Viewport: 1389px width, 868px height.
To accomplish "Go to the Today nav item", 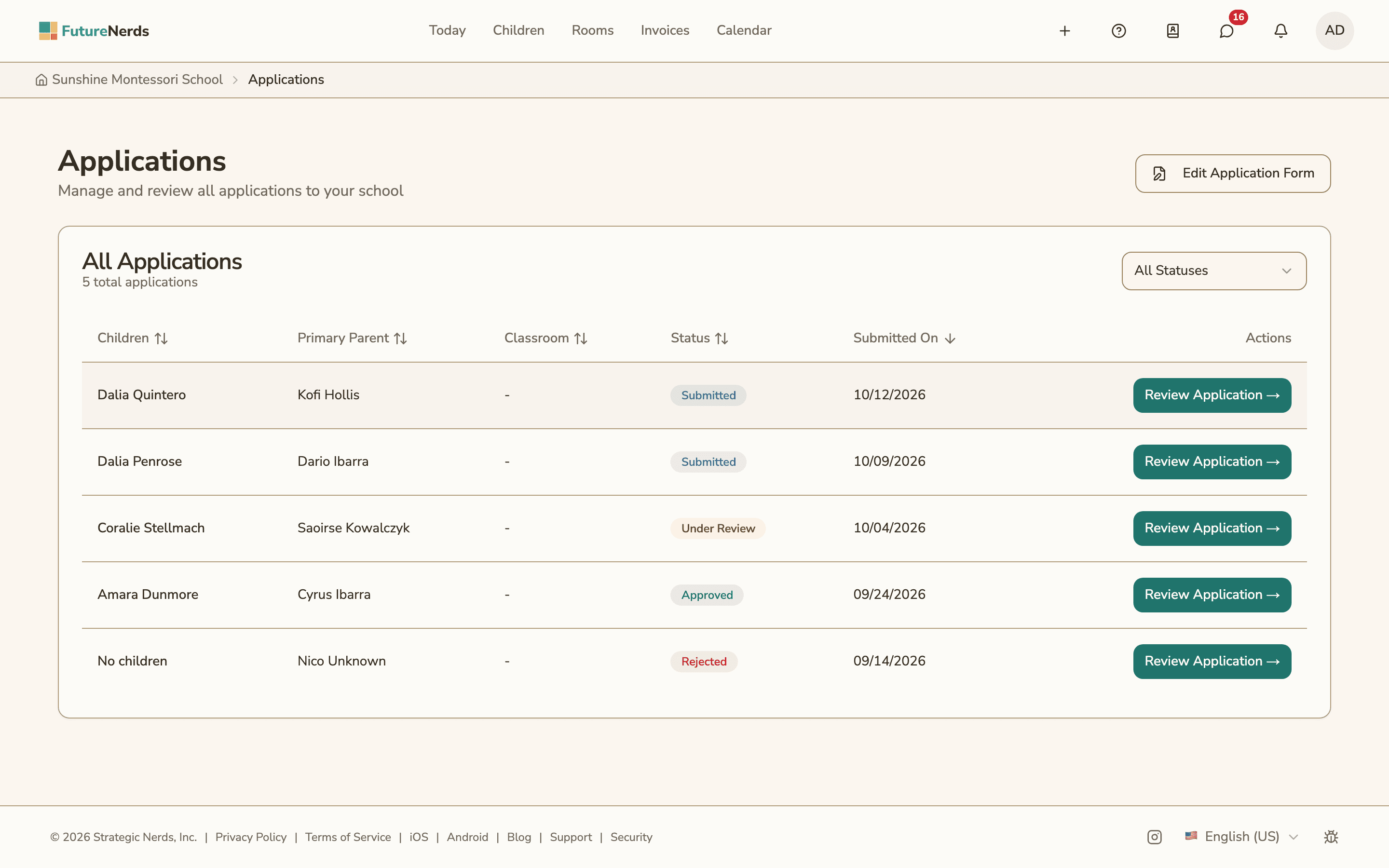I will (x=447, y=30).
